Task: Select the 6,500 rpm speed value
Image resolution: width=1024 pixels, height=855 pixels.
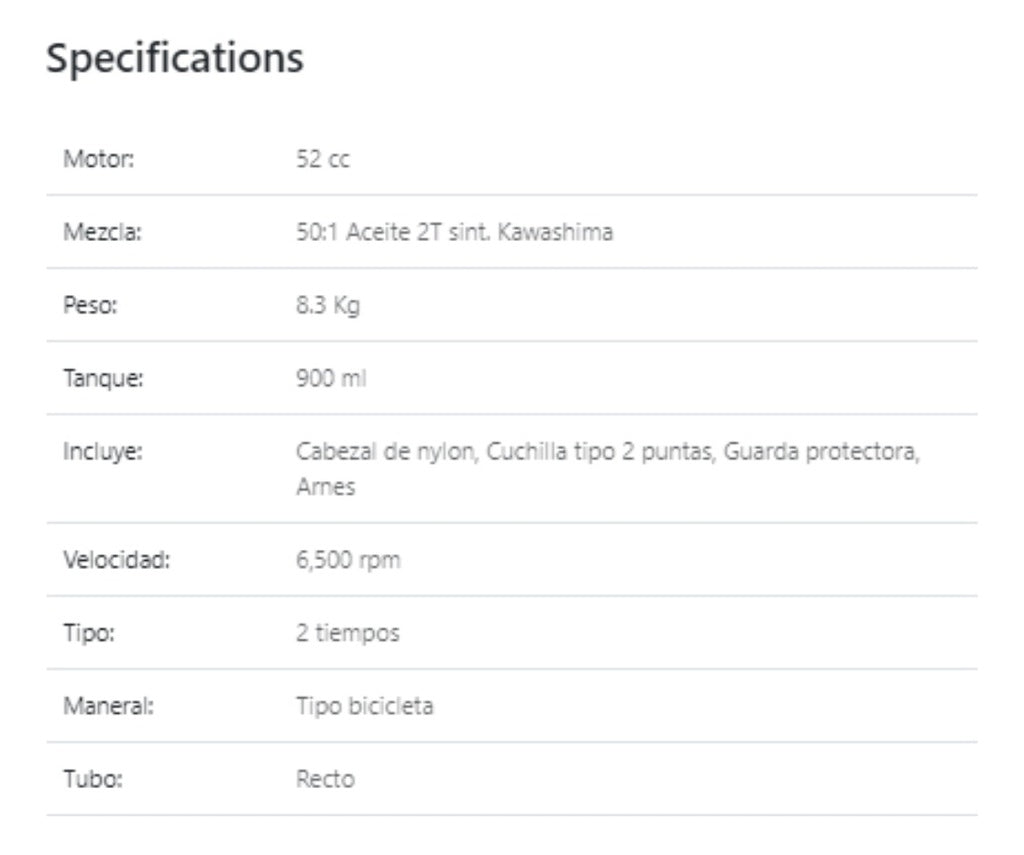Action: click(x=348, y=560)
